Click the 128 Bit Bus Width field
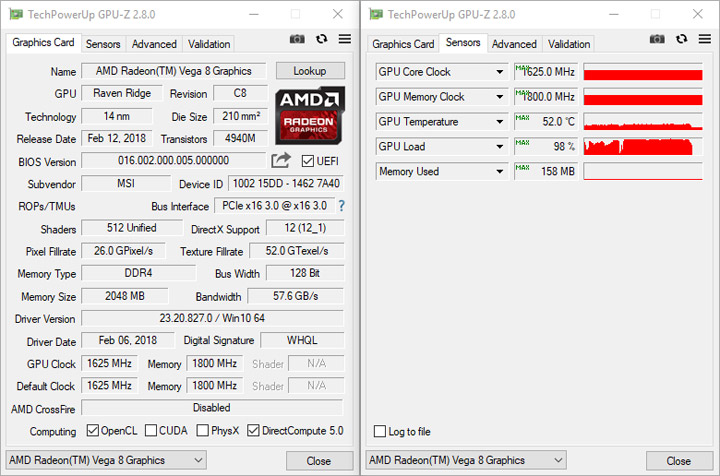 click(305, 273)
